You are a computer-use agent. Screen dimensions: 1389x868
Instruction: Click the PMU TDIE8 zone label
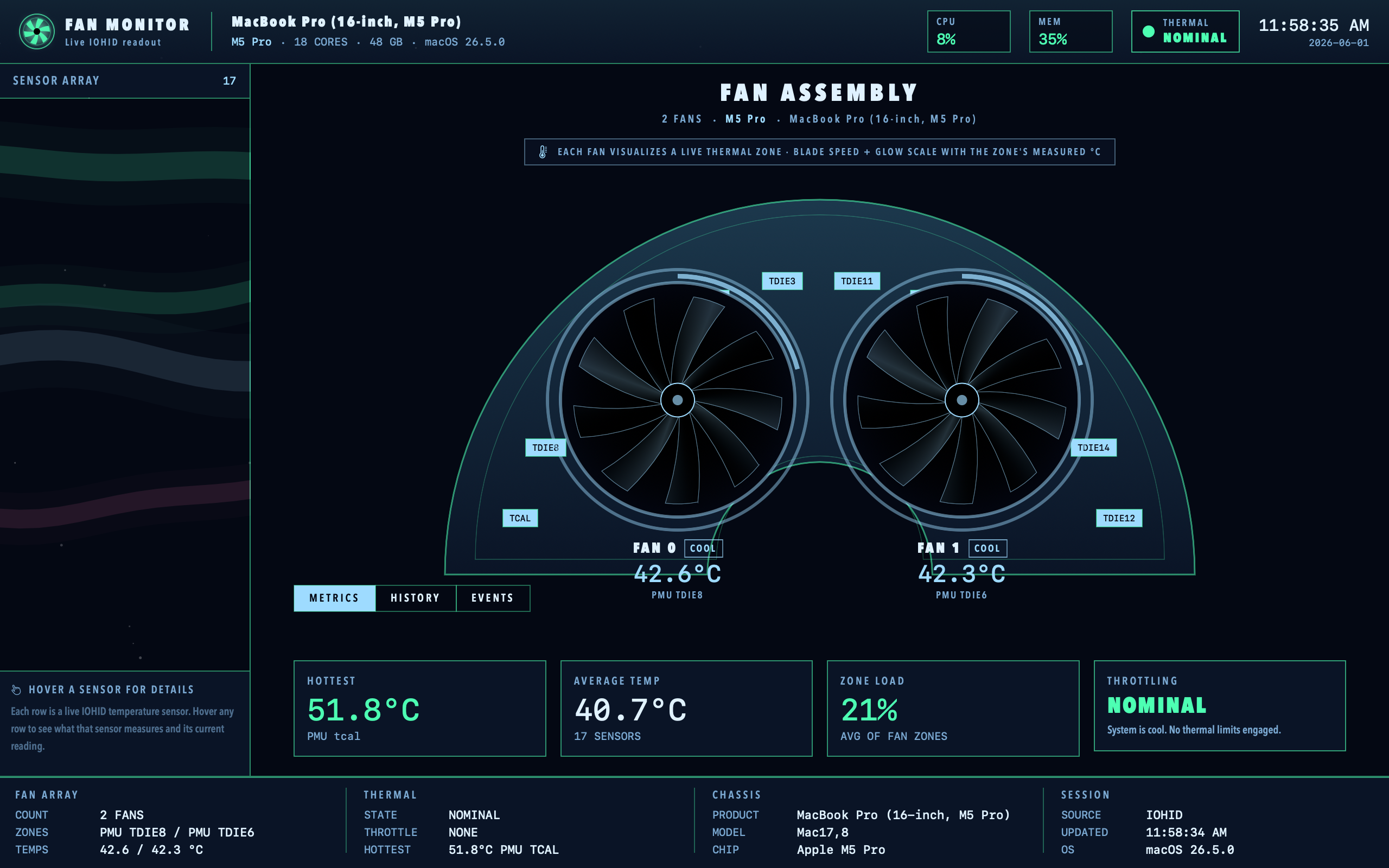pos(677,595)
